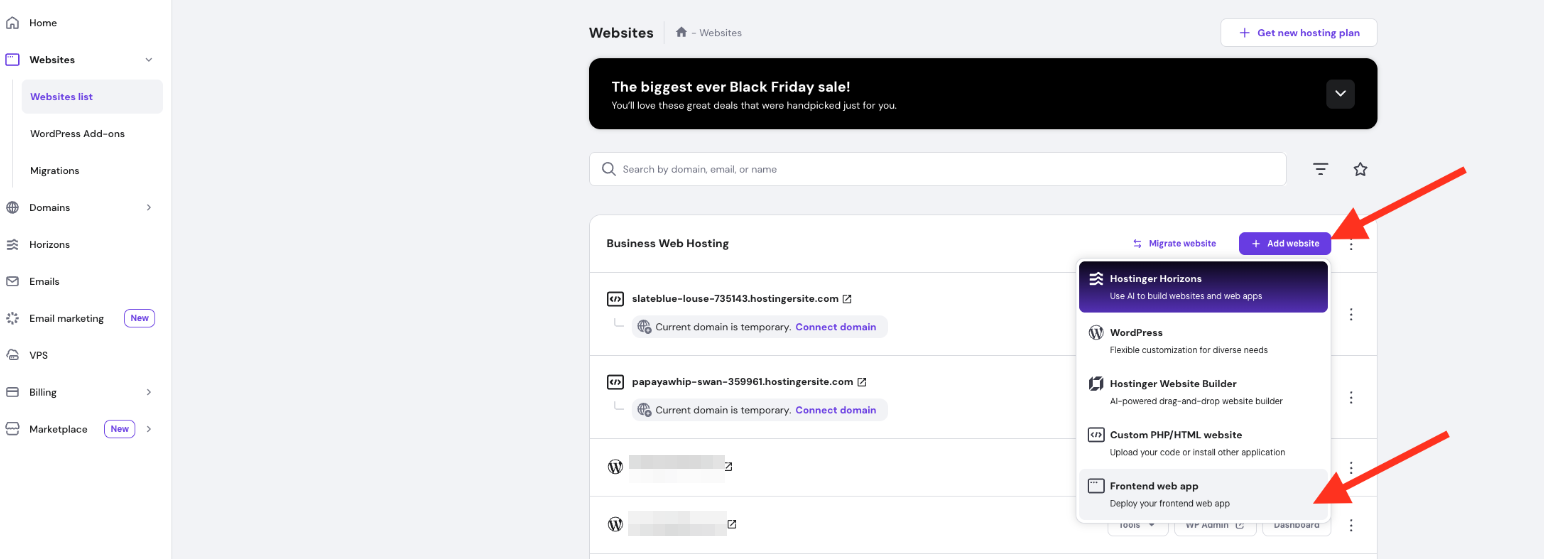This screenshot has width=1544, height=559.
Task: Open external link icon for slateblue-louse site
Action: [x=847, y=299]
